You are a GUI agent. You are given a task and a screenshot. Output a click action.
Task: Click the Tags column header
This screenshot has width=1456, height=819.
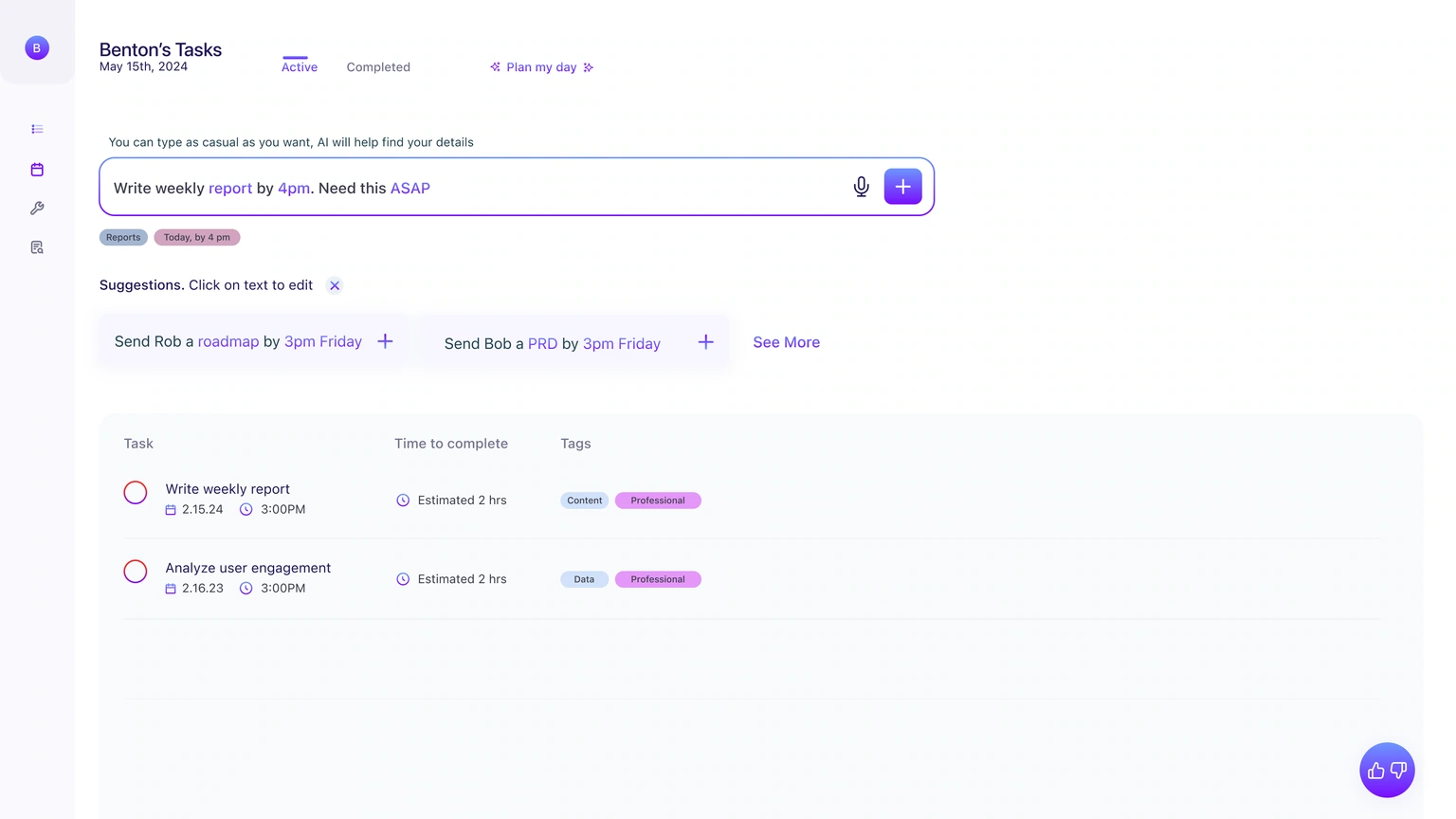(x=575, y=444)
